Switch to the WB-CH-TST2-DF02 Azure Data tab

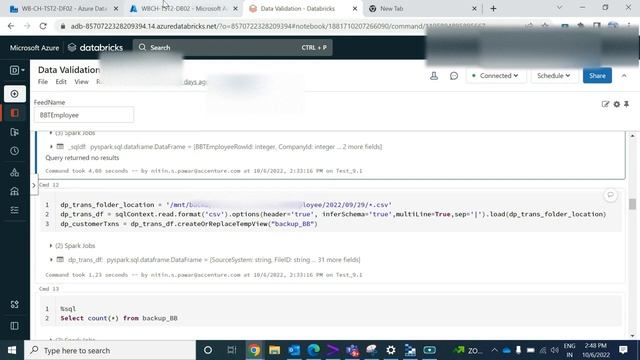(x=64, y=9)
